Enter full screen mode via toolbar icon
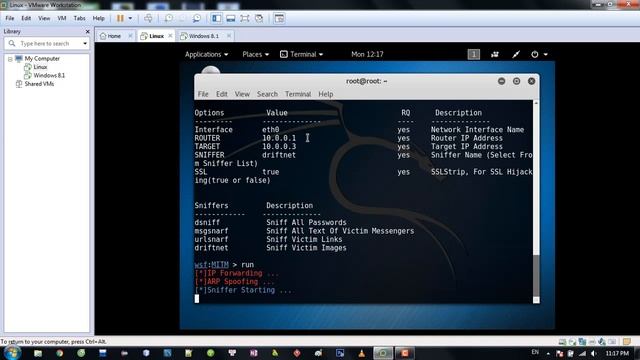This screenshot has width=640, height=360. [244, 18]
